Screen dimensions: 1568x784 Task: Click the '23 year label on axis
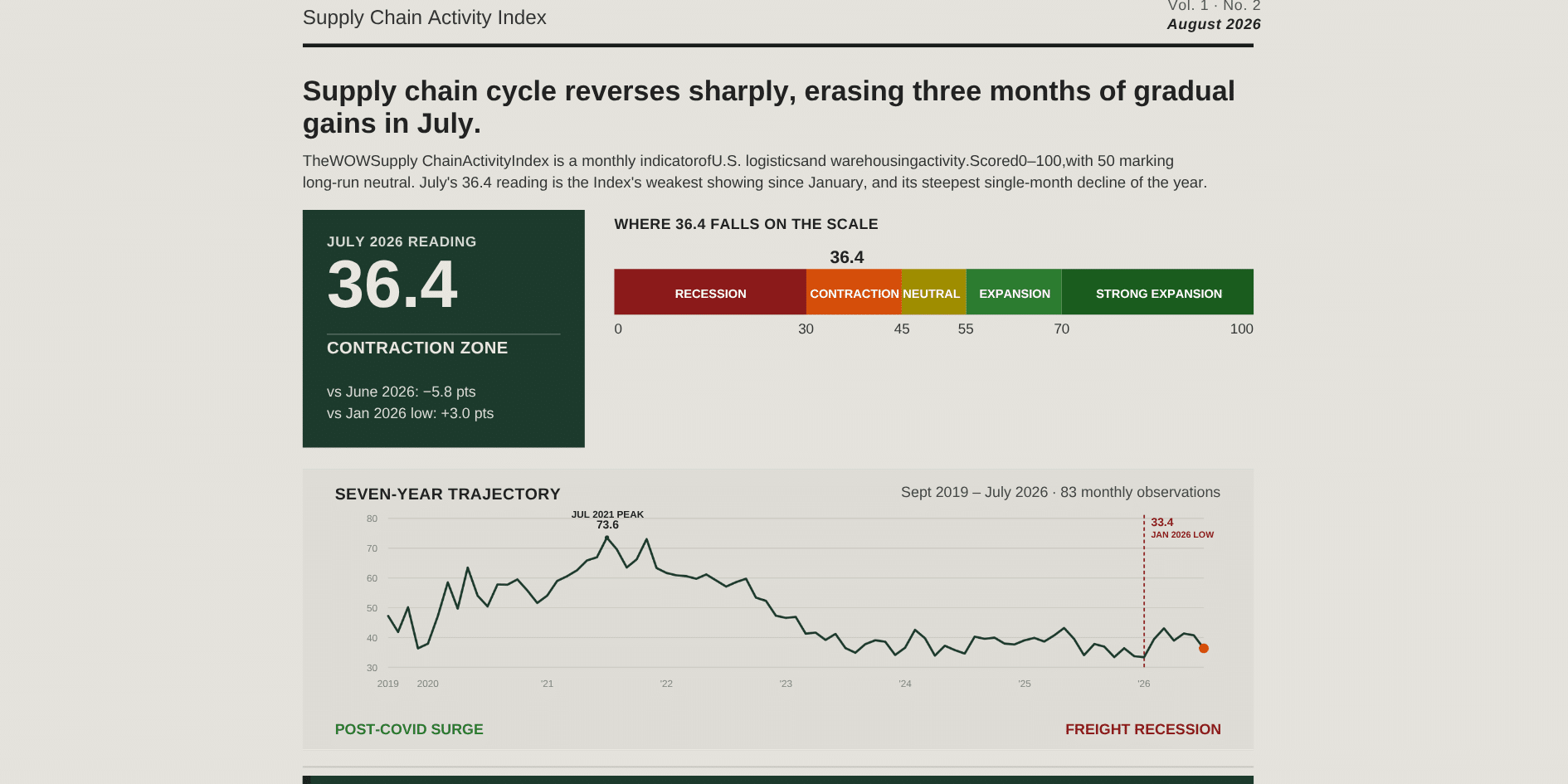tap(786, 684)
